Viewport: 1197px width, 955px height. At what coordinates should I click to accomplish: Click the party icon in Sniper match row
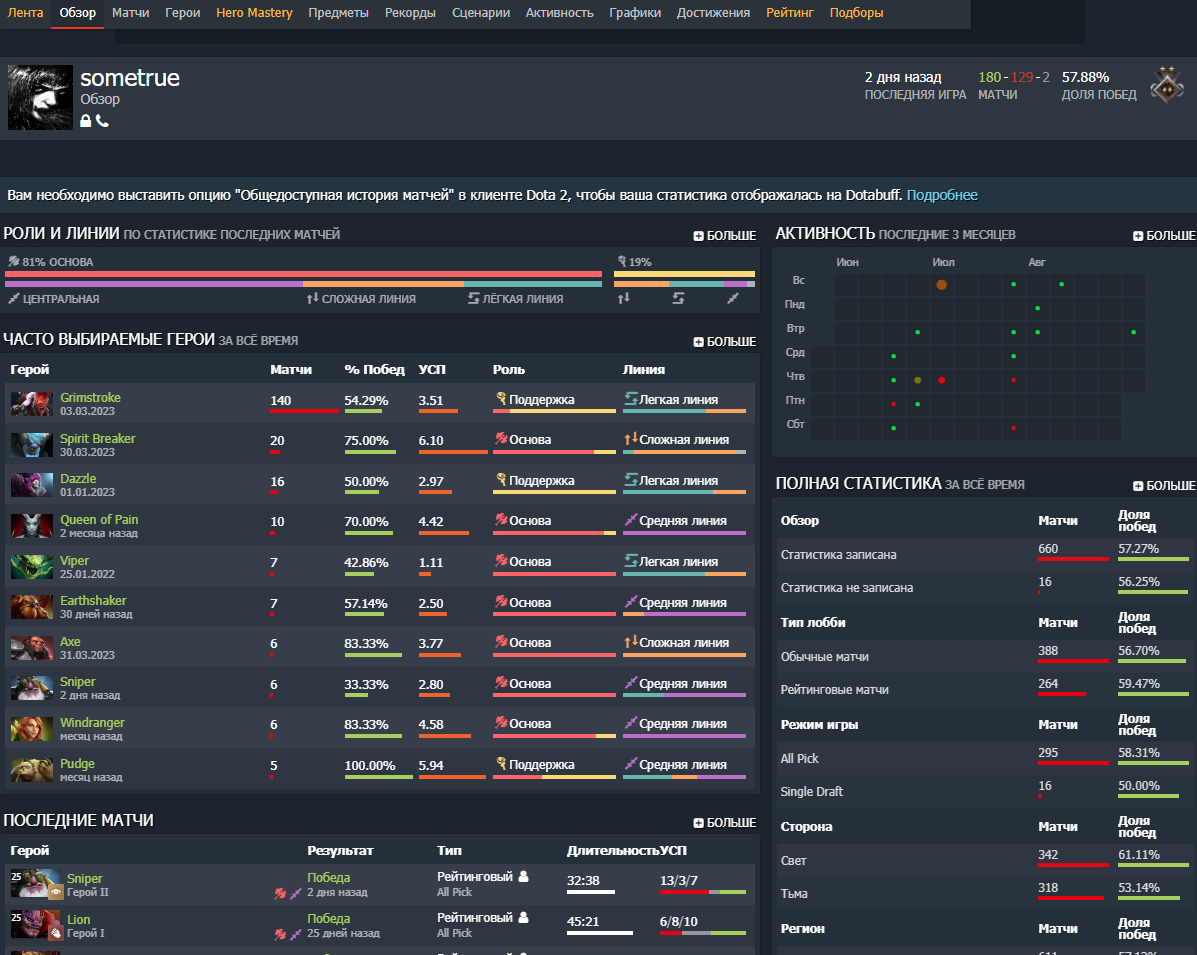click(x=524, y=876)
